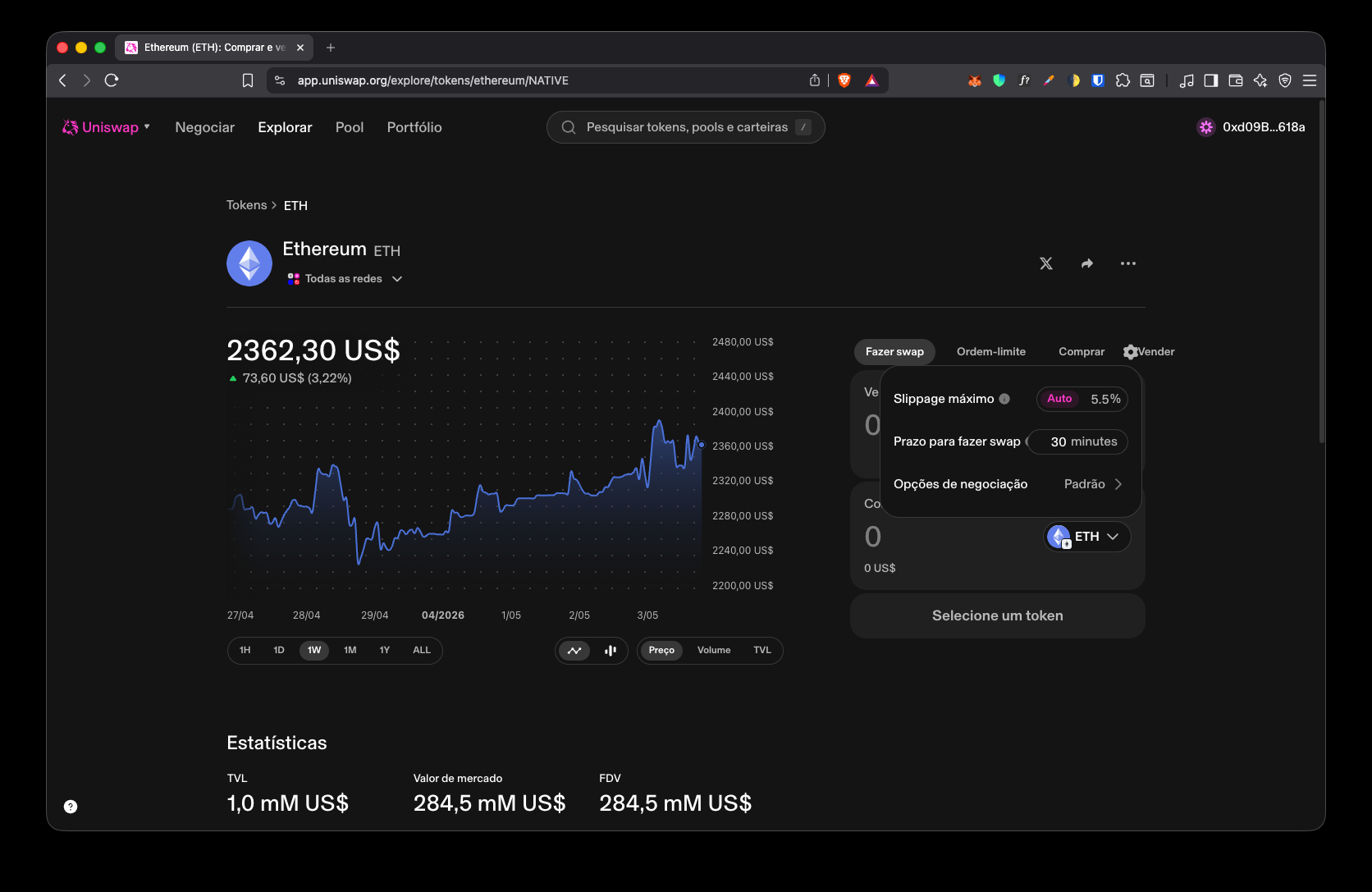Viewport: 1372px width, 892px height.
Task: Open the Brave VPN shield icon
Action: [x=1285, y=80]
